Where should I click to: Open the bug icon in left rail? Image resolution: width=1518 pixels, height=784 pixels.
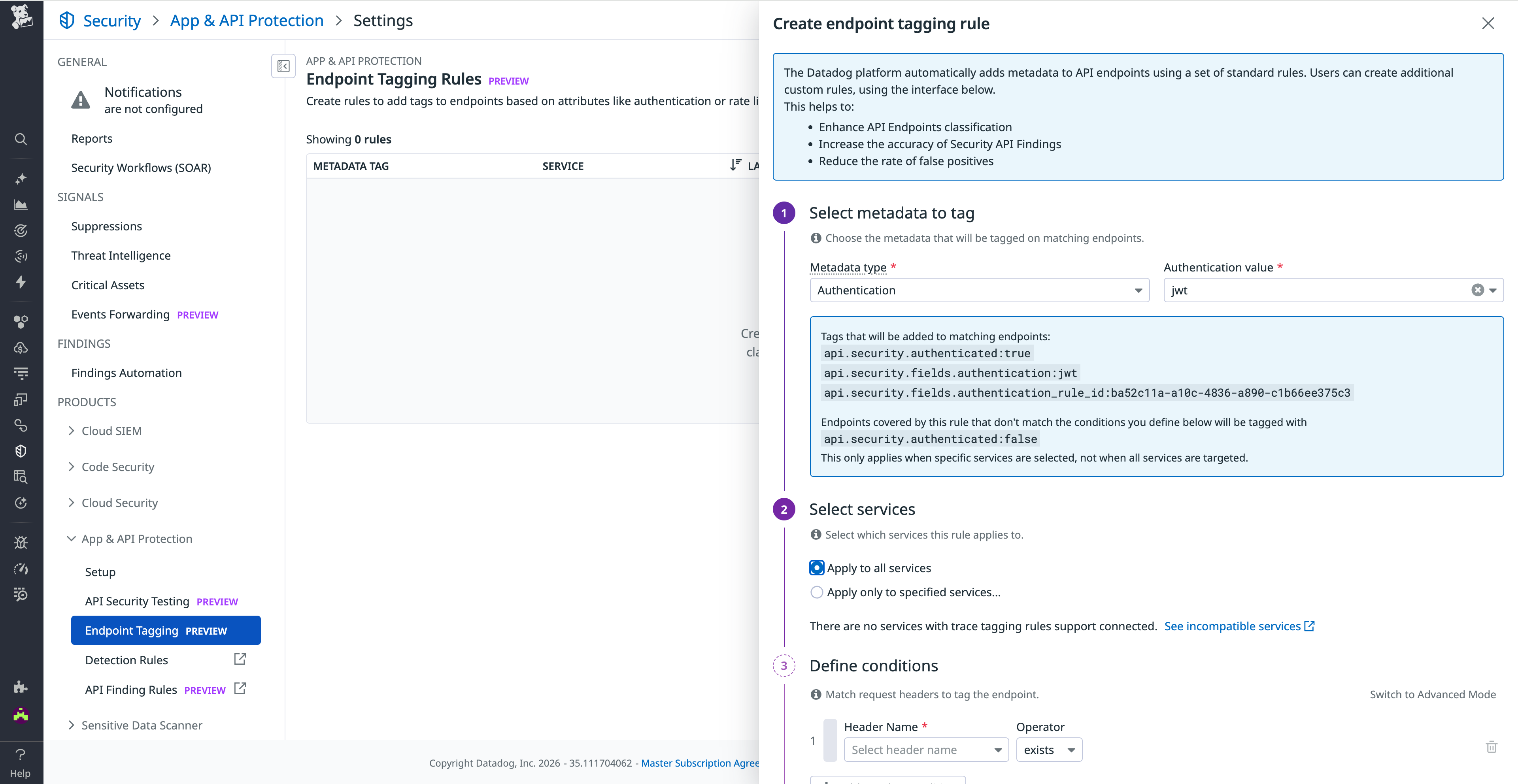click(21, 543)
